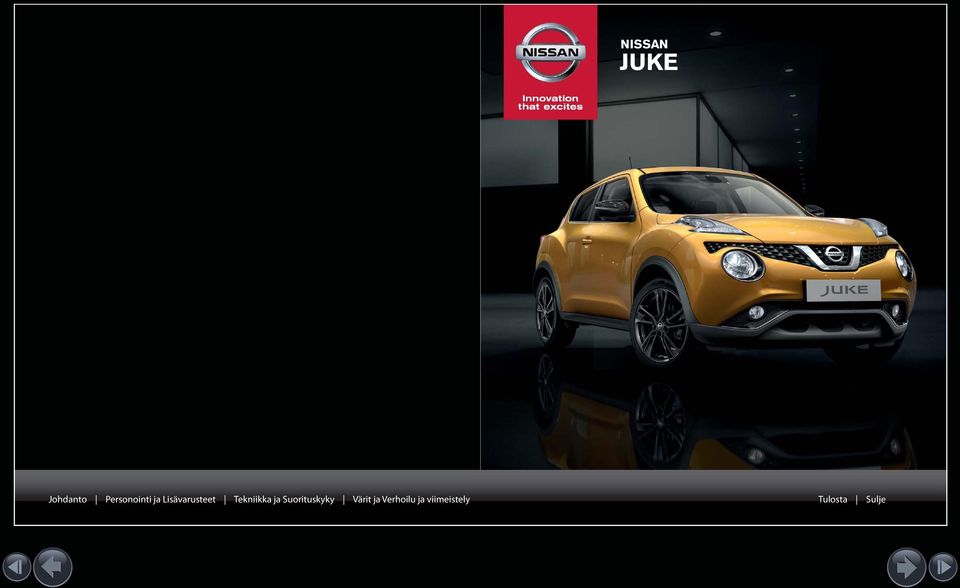The image size is (960, 588).
Task: Open Personointi ja Lisävarusteet section
Action: point(160,500)
